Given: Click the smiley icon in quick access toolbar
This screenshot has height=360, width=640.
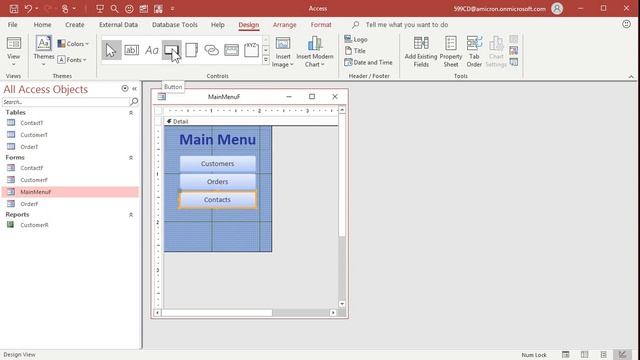Looking at the screenshot, I should click(129, 9).
